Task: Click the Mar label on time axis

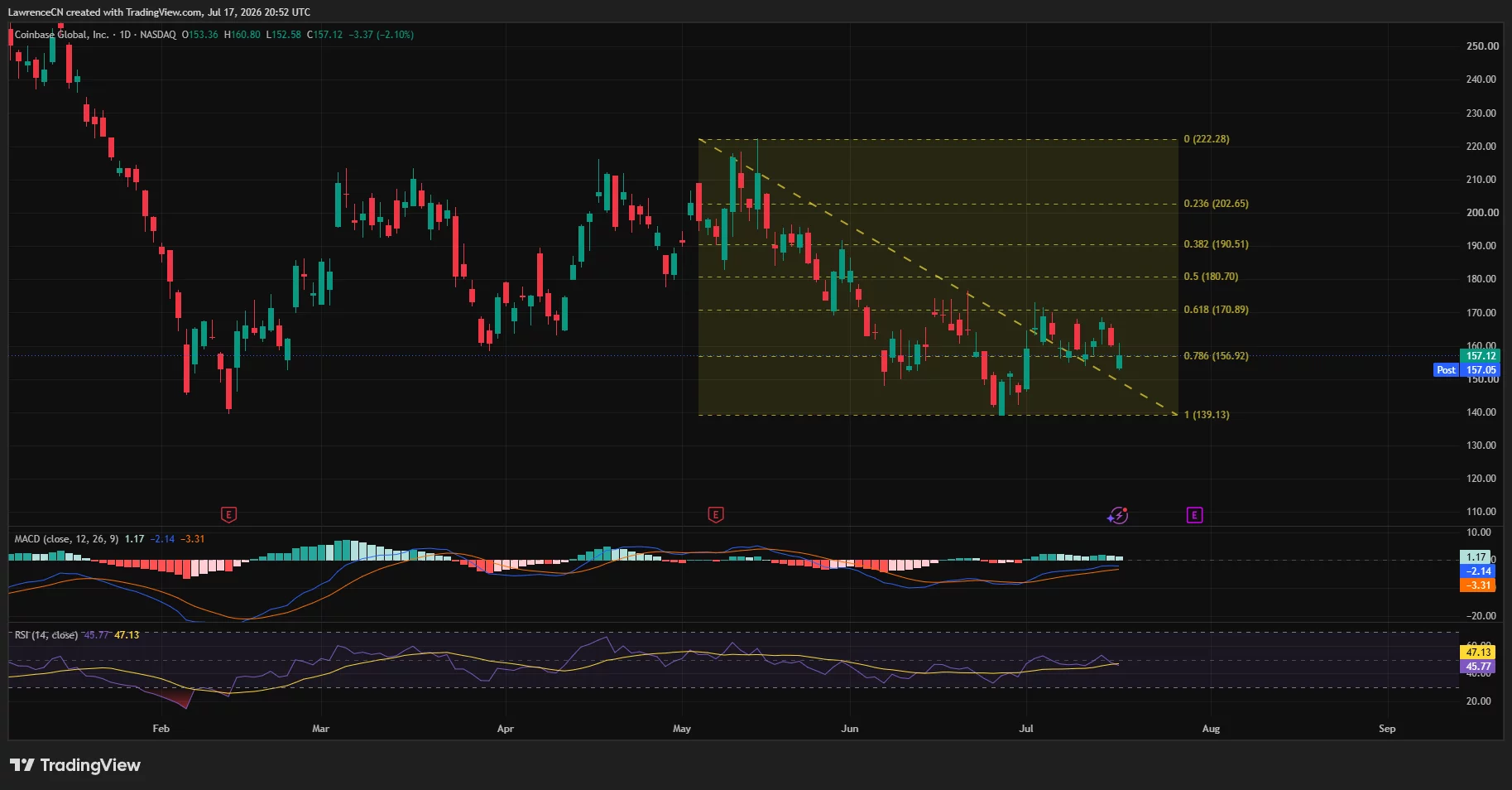Action: (x=320, y=729)
